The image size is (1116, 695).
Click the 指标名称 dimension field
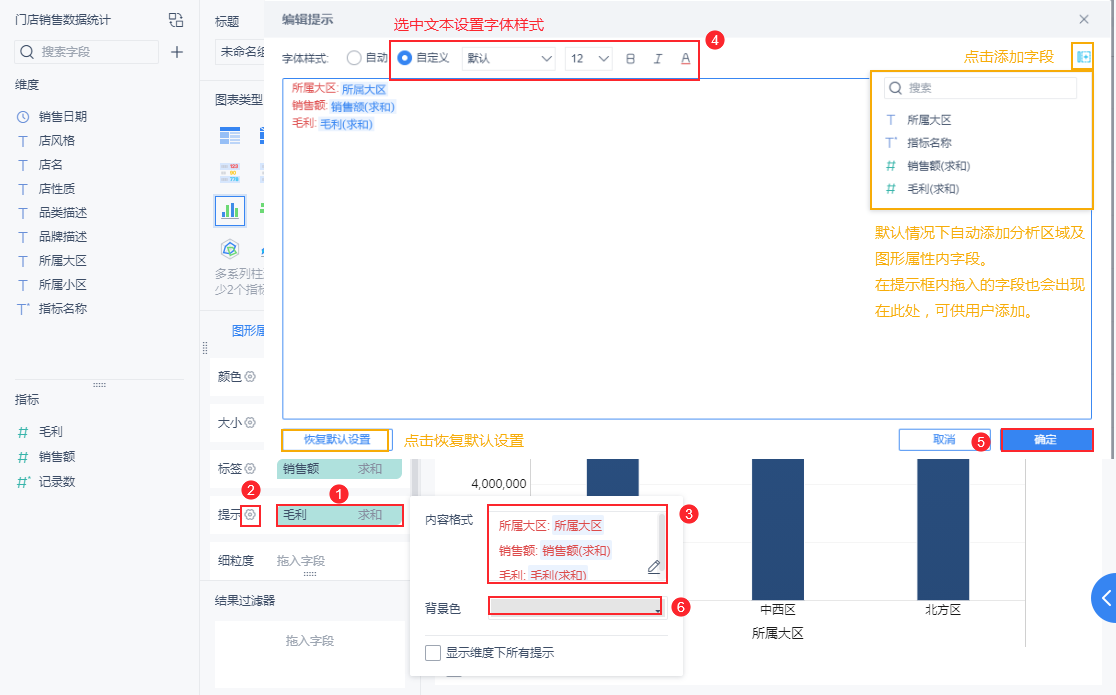pos(63,308)
